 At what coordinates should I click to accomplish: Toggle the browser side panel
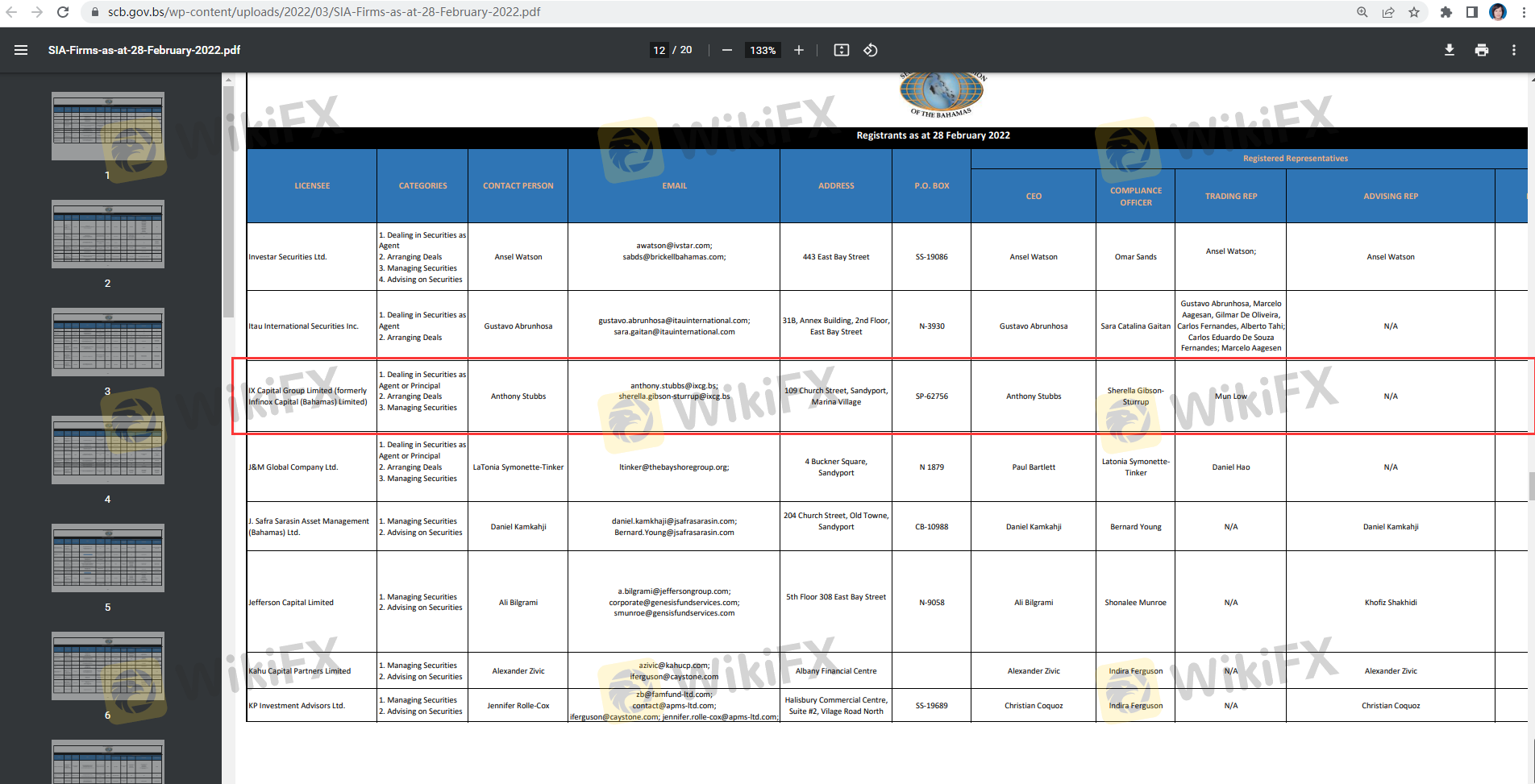[x=1471, y=12]
